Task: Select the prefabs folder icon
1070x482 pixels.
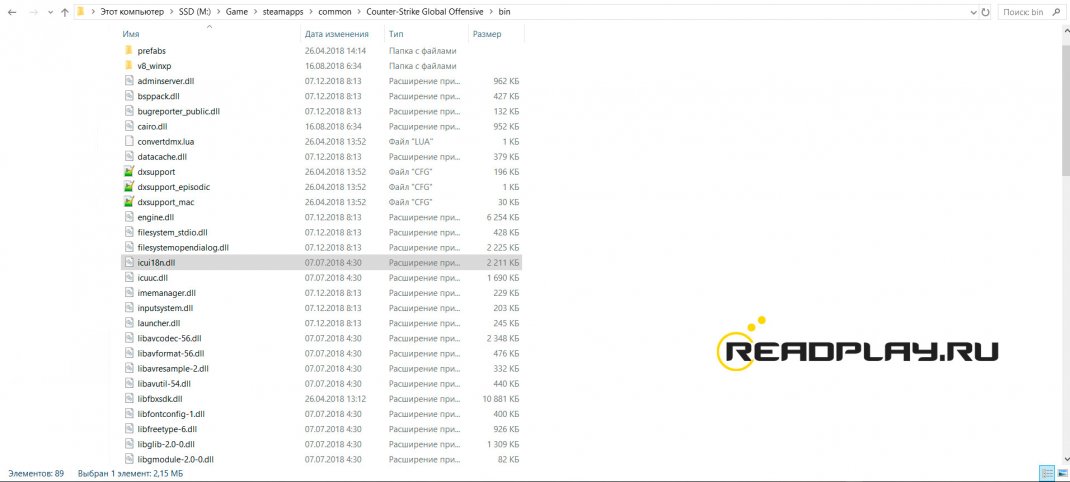Action: 128,51
